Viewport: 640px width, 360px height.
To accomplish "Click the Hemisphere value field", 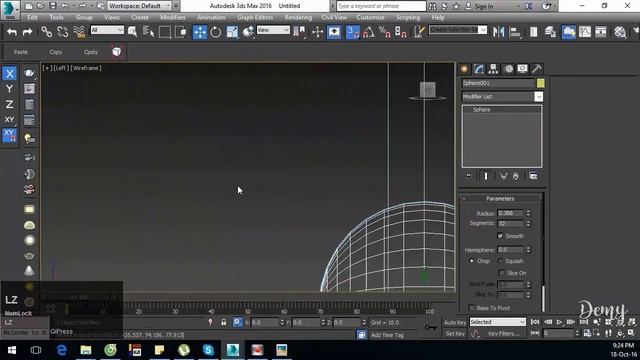I will [510, 249].
